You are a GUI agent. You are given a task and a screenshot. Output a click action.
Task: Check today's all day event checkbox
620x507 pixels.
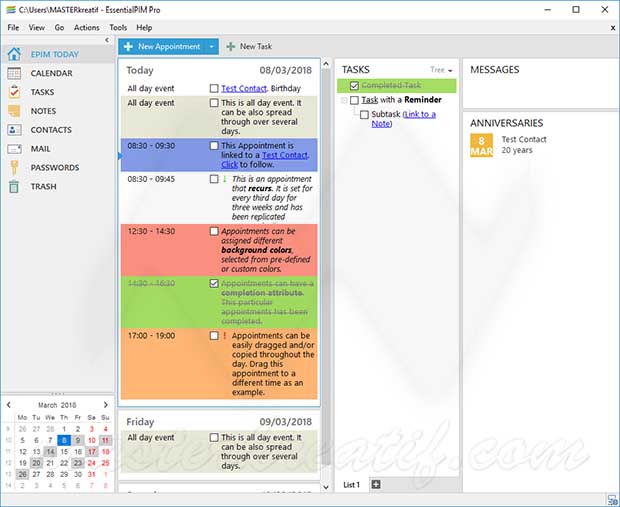(x=214, y=103)
